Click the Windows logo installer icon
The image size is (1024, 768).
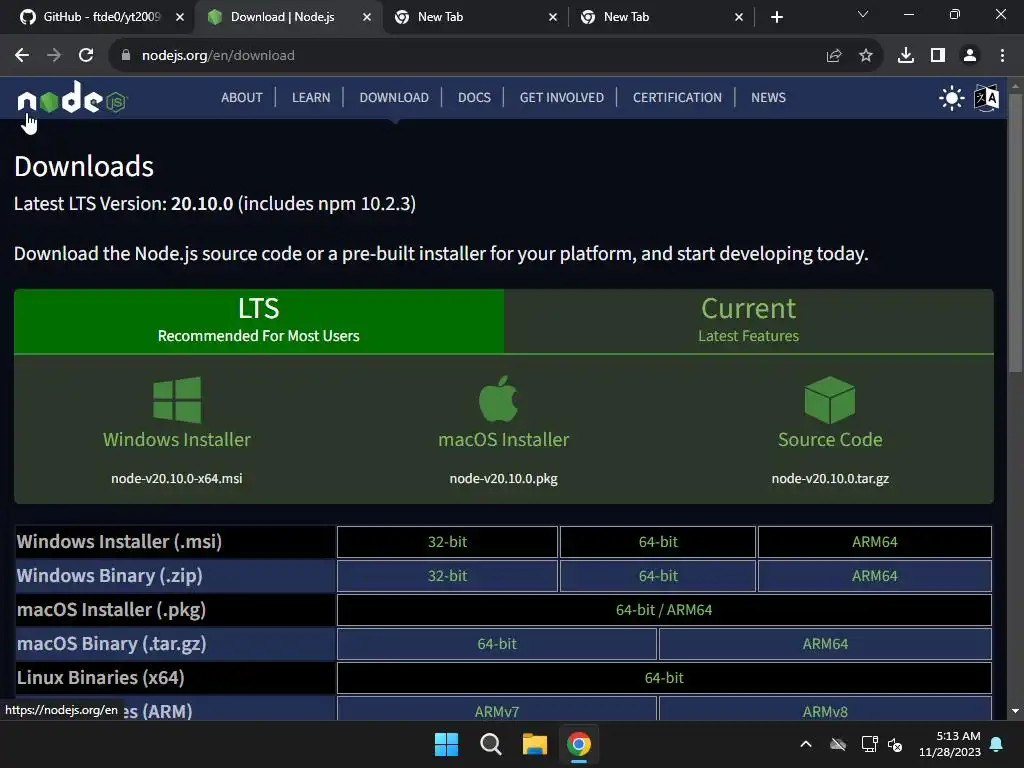click(x=177, y=400)
